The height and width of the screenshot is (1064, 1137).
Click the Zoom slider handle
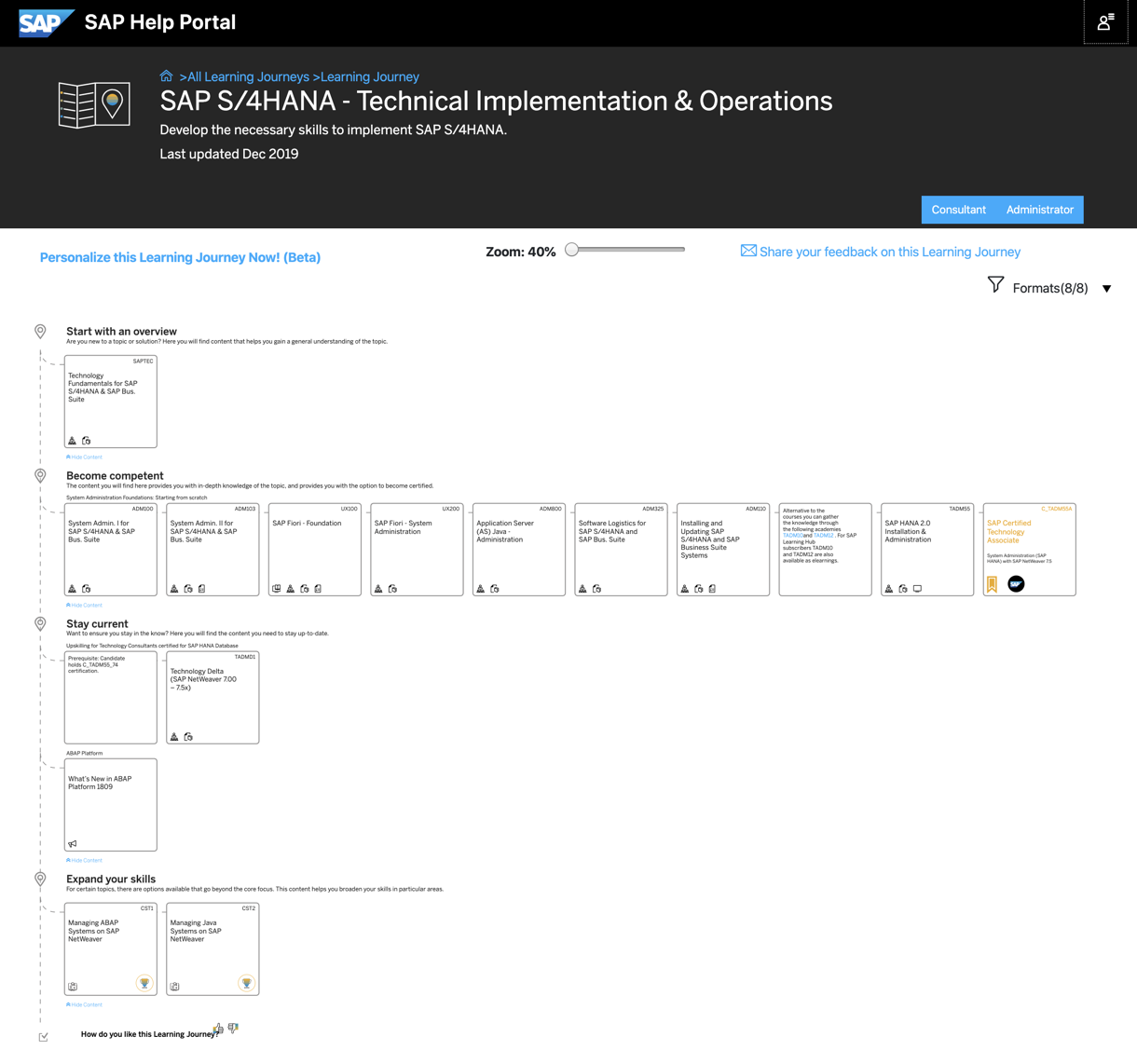(x=572, y=250)
